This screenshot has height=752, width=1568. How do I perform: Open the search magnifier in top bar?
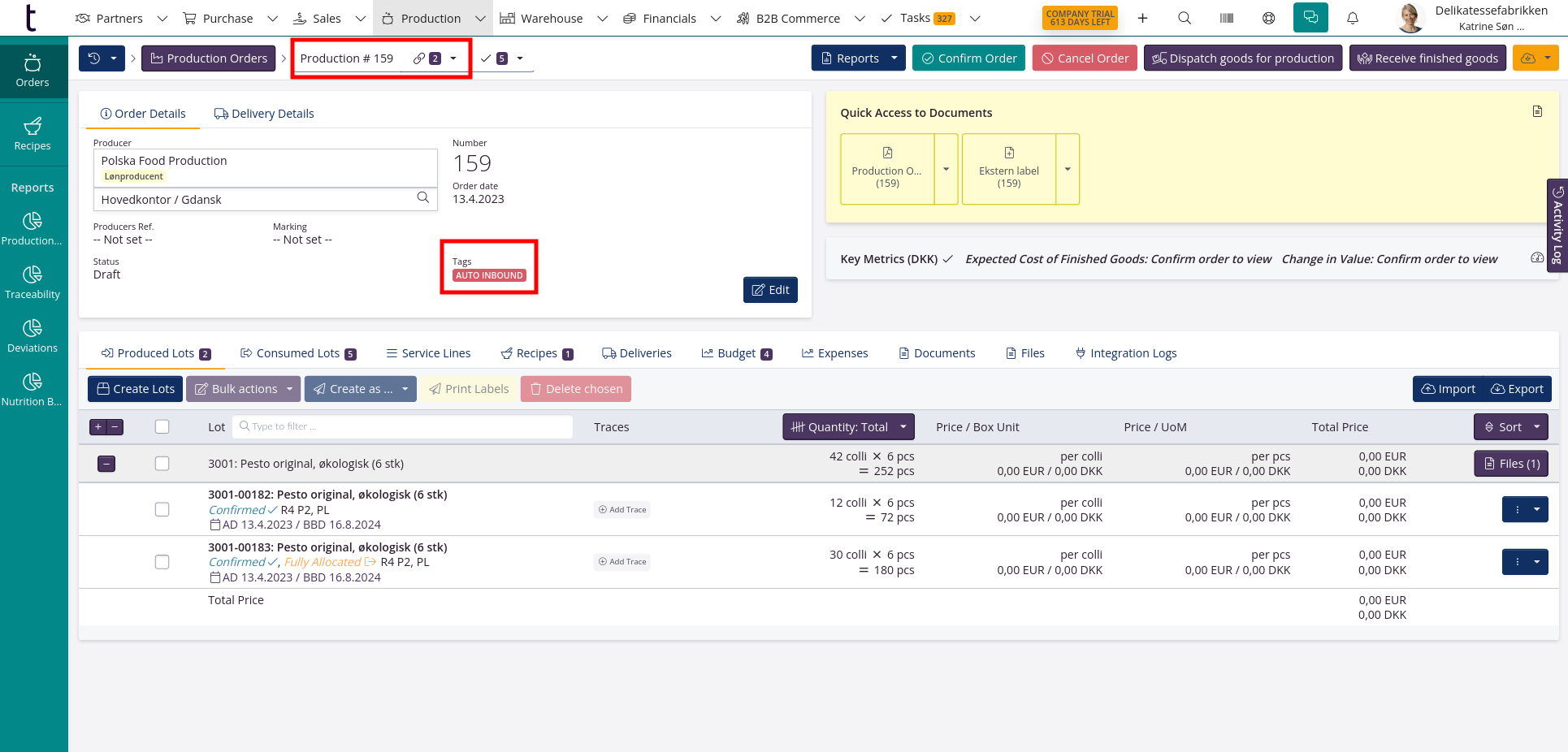(1185, 18)
